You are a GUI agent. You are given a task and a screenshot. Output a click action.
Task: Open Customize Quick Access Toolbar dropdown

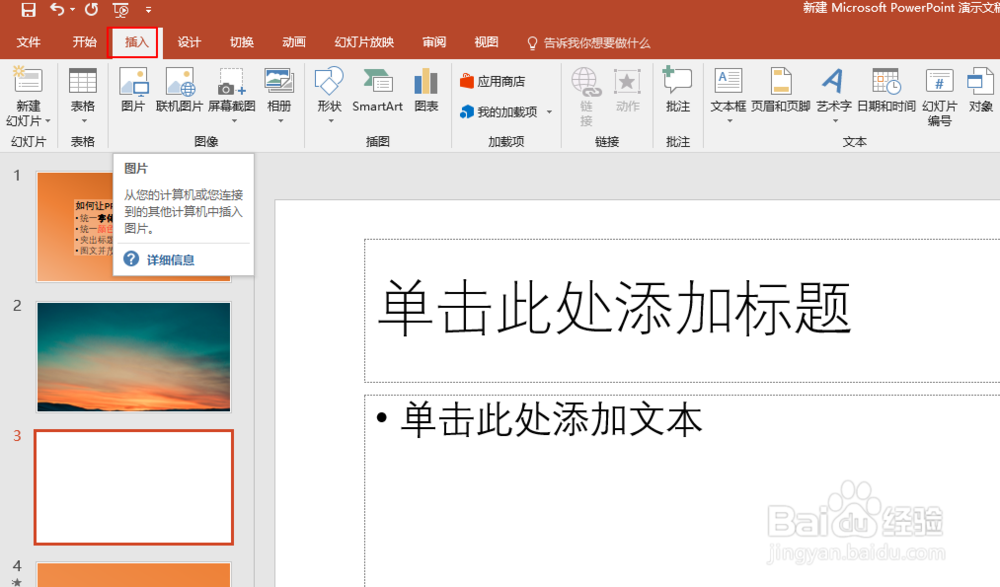click(x=149, y=10)
